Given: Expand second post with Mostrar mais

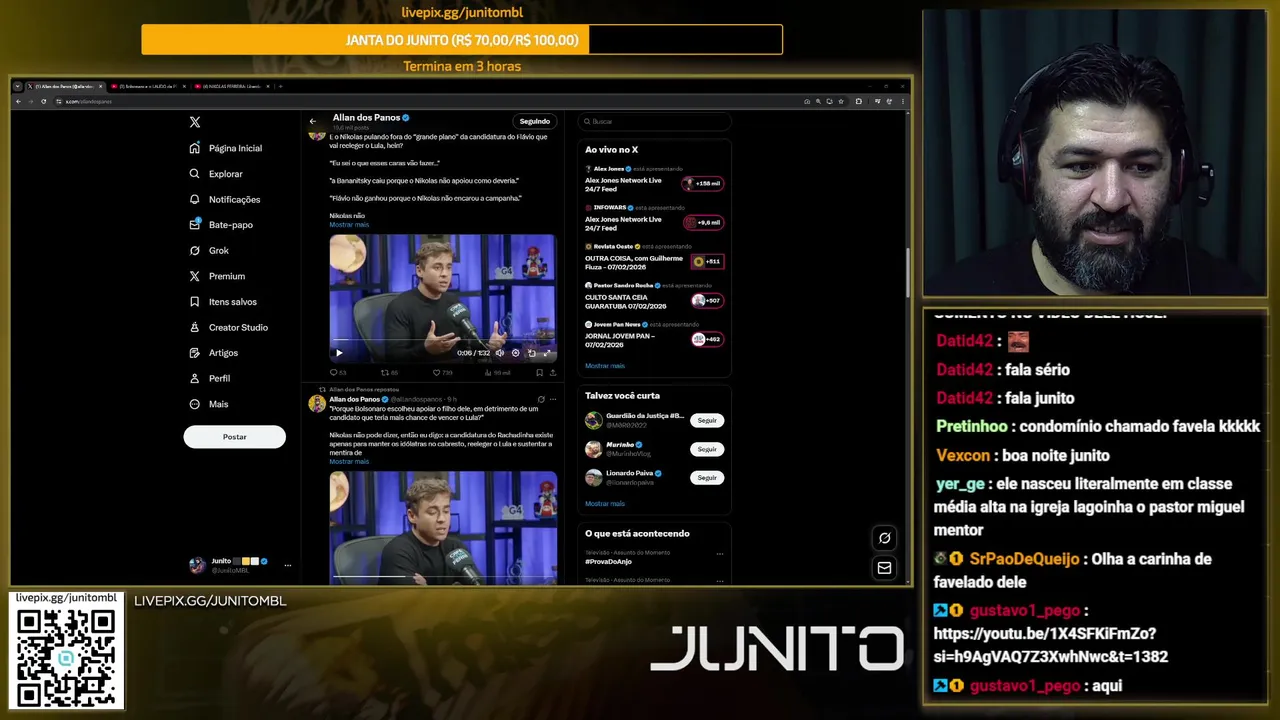Looking at the screenshot, I should 349,462.
